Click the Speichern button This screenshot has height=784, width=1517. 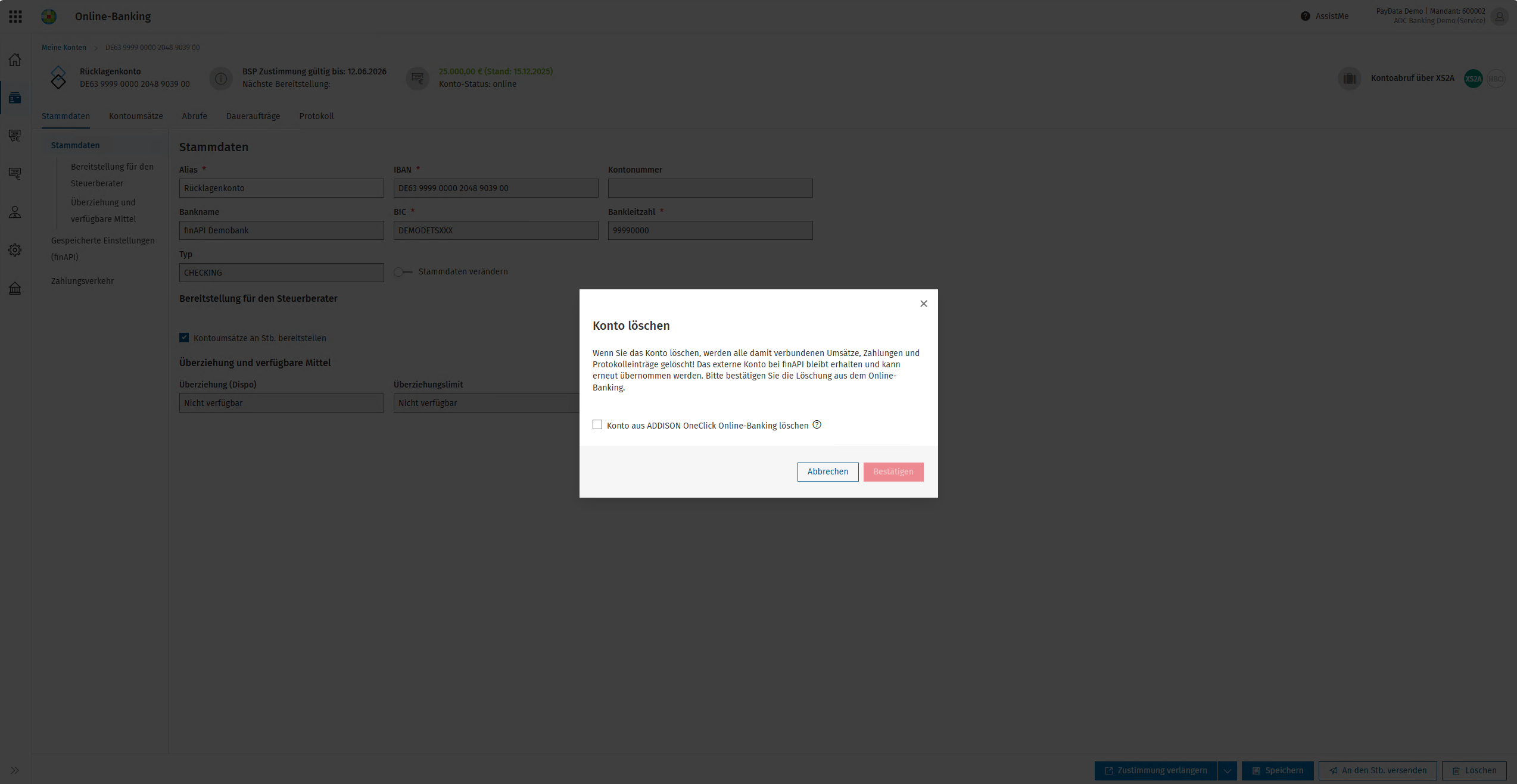click(1278, 770)
